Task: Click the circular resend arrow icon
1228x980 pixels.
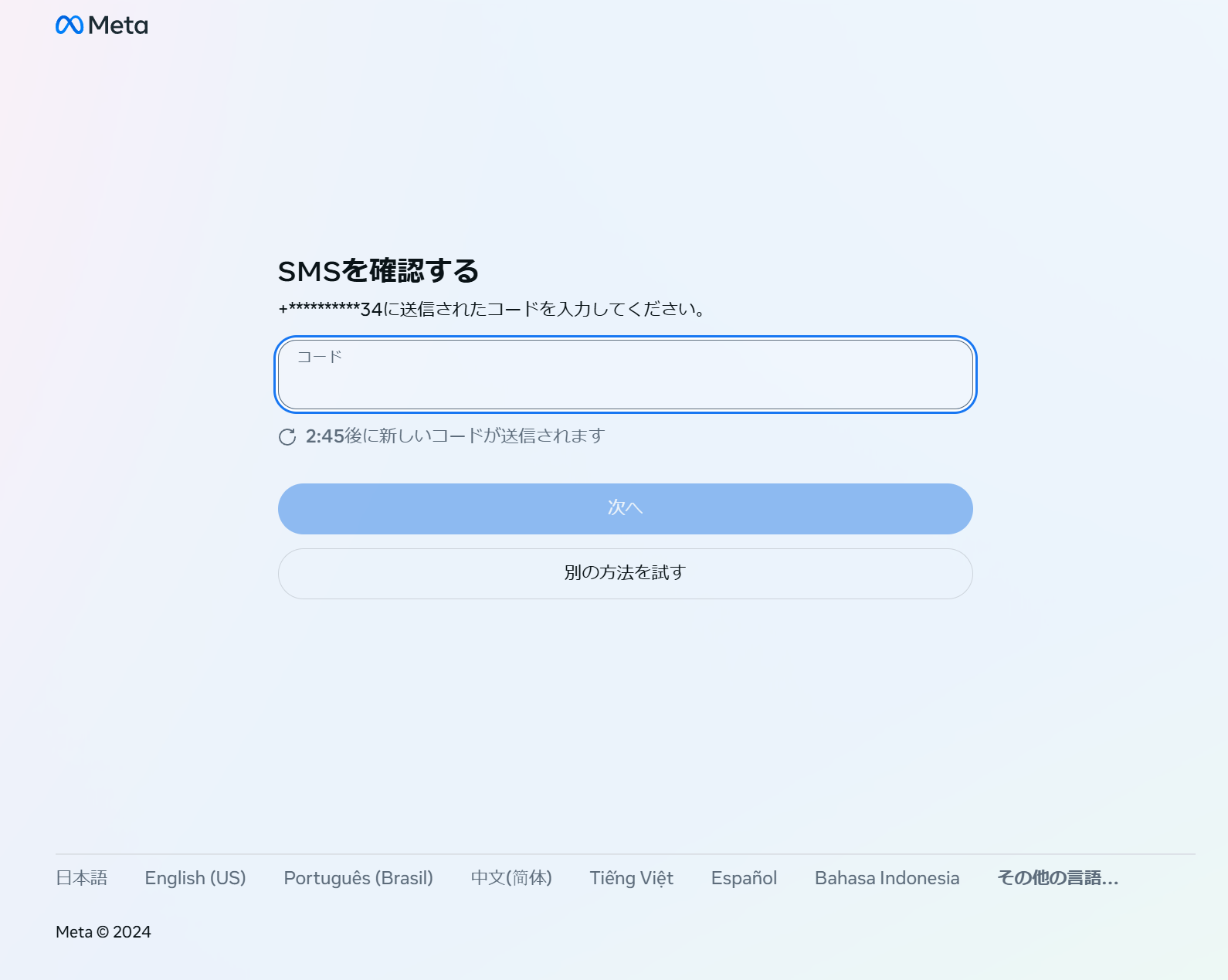Action: coord(287,437)
